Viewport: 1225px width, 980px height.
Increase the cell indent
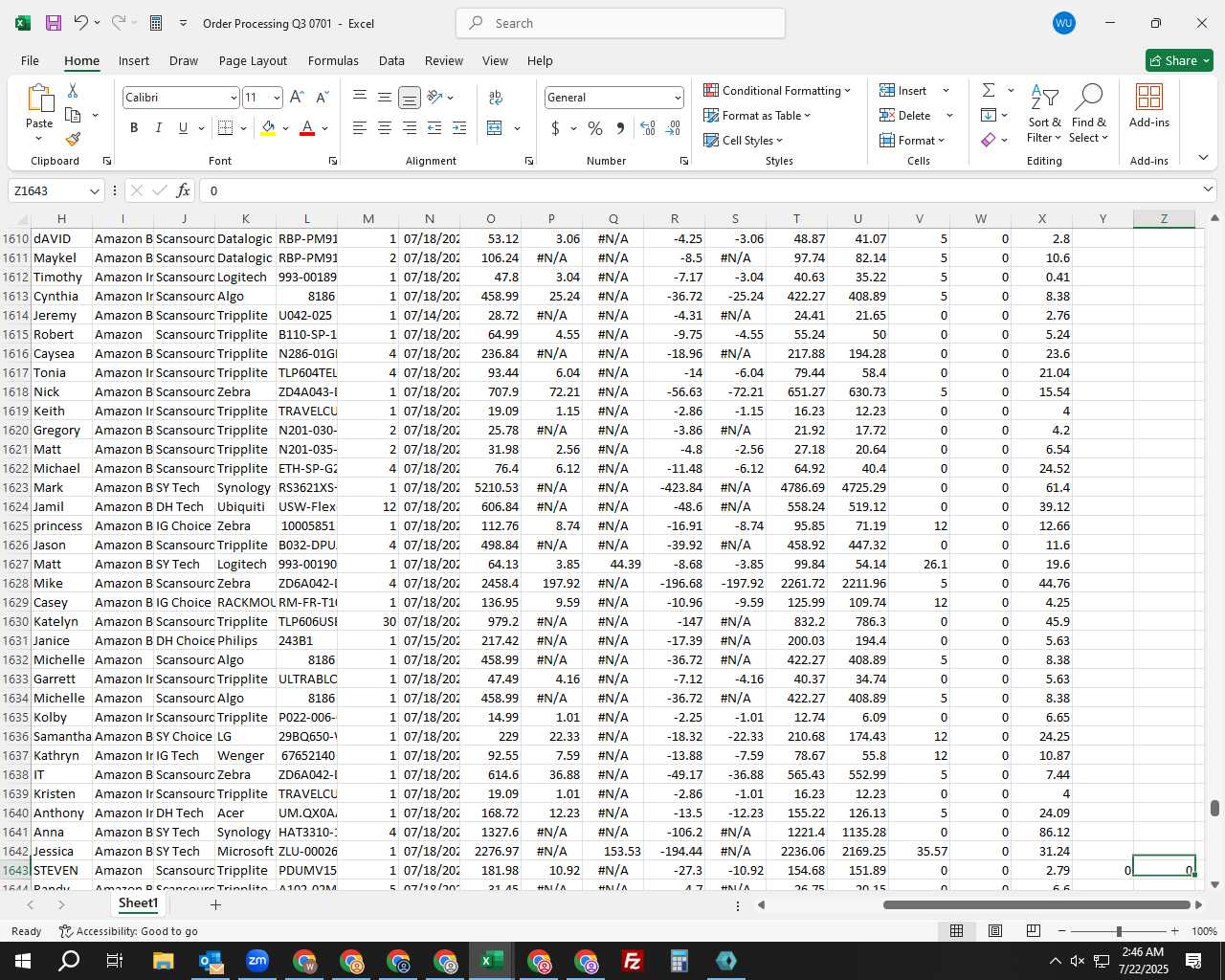click(459, 128)
